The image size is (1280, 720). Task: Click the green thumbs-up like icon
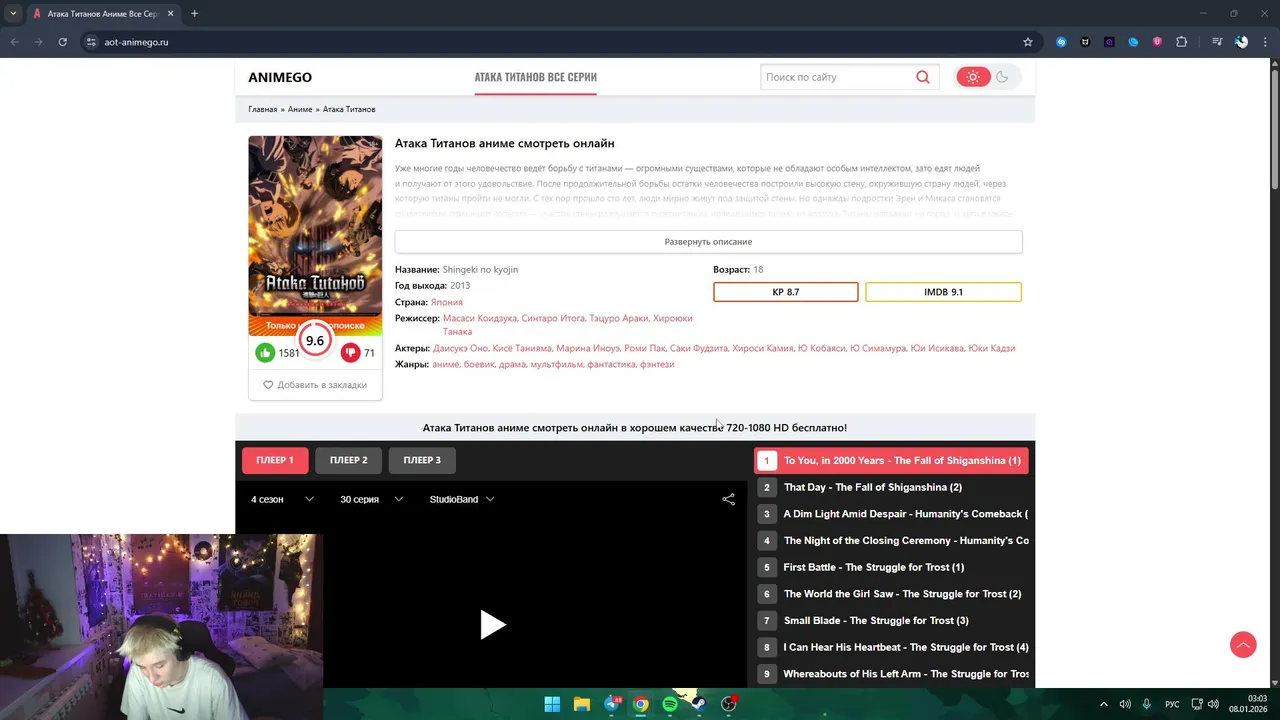coord(265,352)
